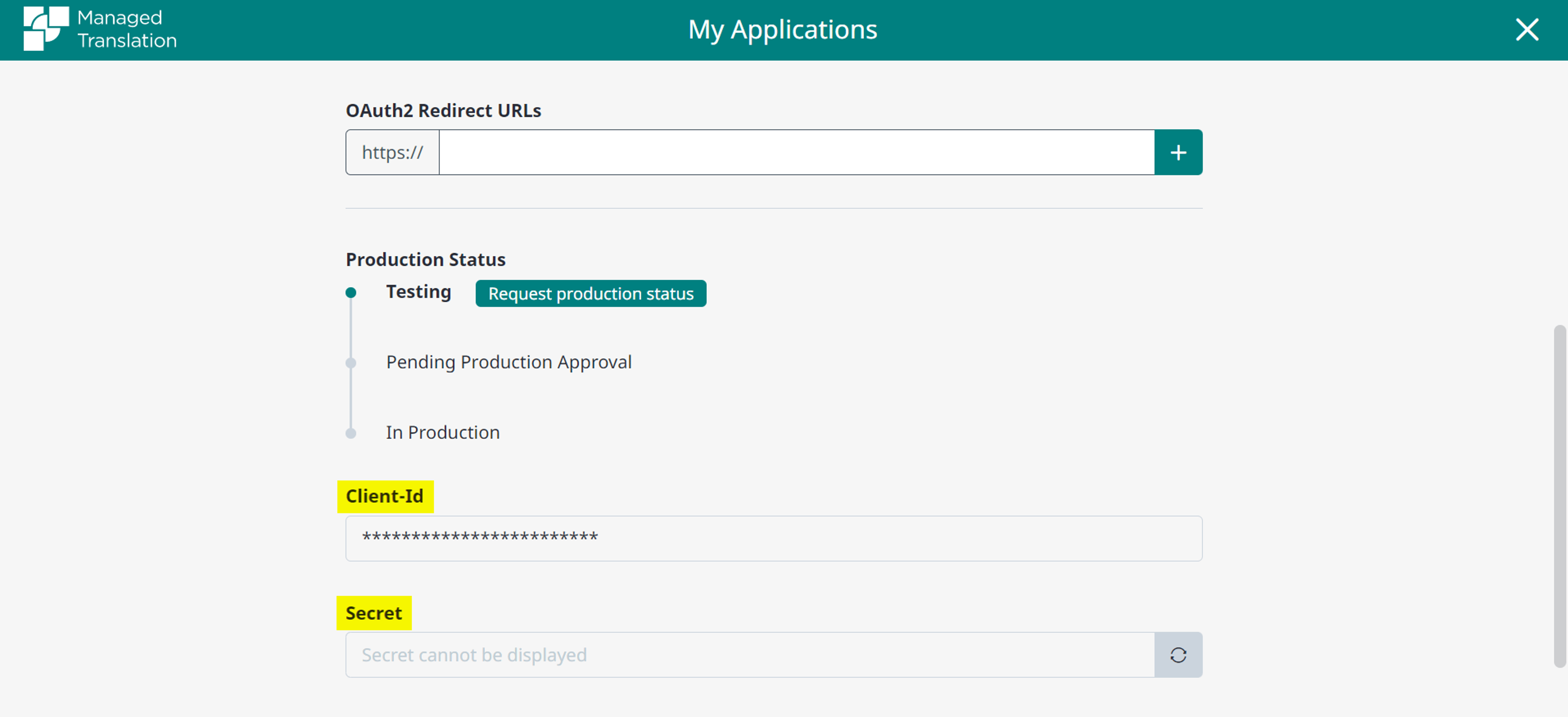The image size is (1568, 717).
Task: Click the My Applications title
Action: [782, 29]
